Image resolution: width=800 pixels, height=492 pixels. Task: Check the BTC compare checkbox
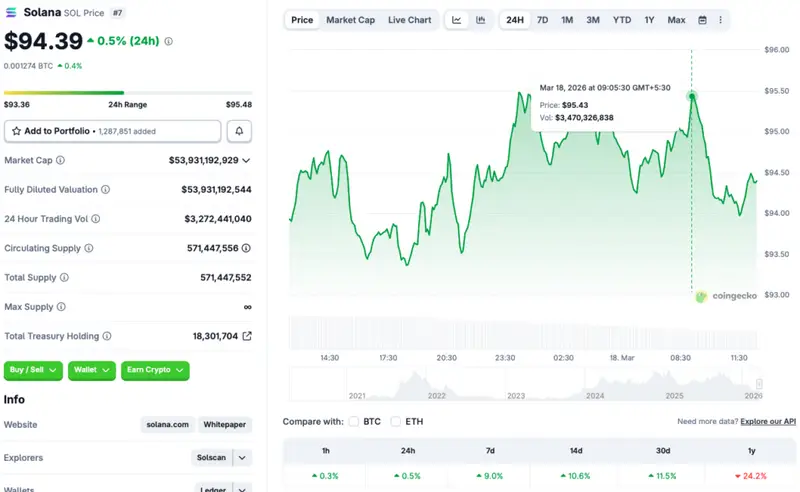point(354,422)
